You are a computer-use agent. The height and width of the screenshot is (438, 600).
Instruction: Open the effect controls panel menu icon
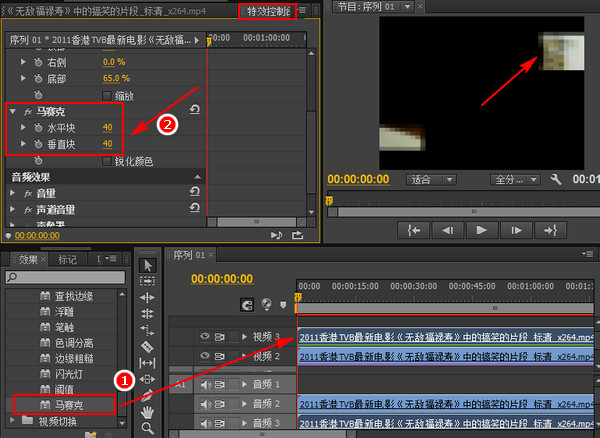click(x=303, y=10)
